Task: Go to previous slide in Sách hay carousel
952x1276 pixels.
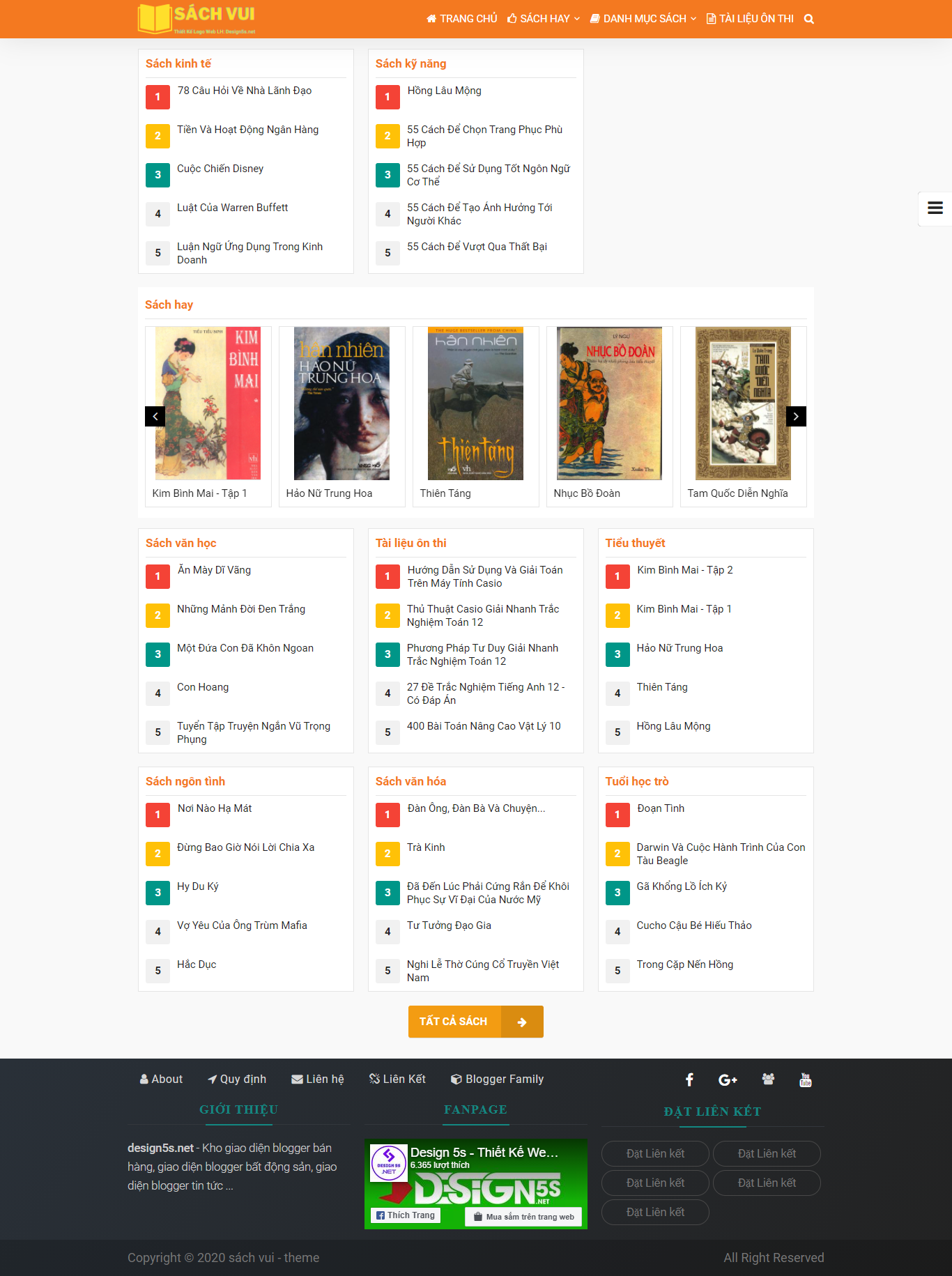Action: (155, 416)
